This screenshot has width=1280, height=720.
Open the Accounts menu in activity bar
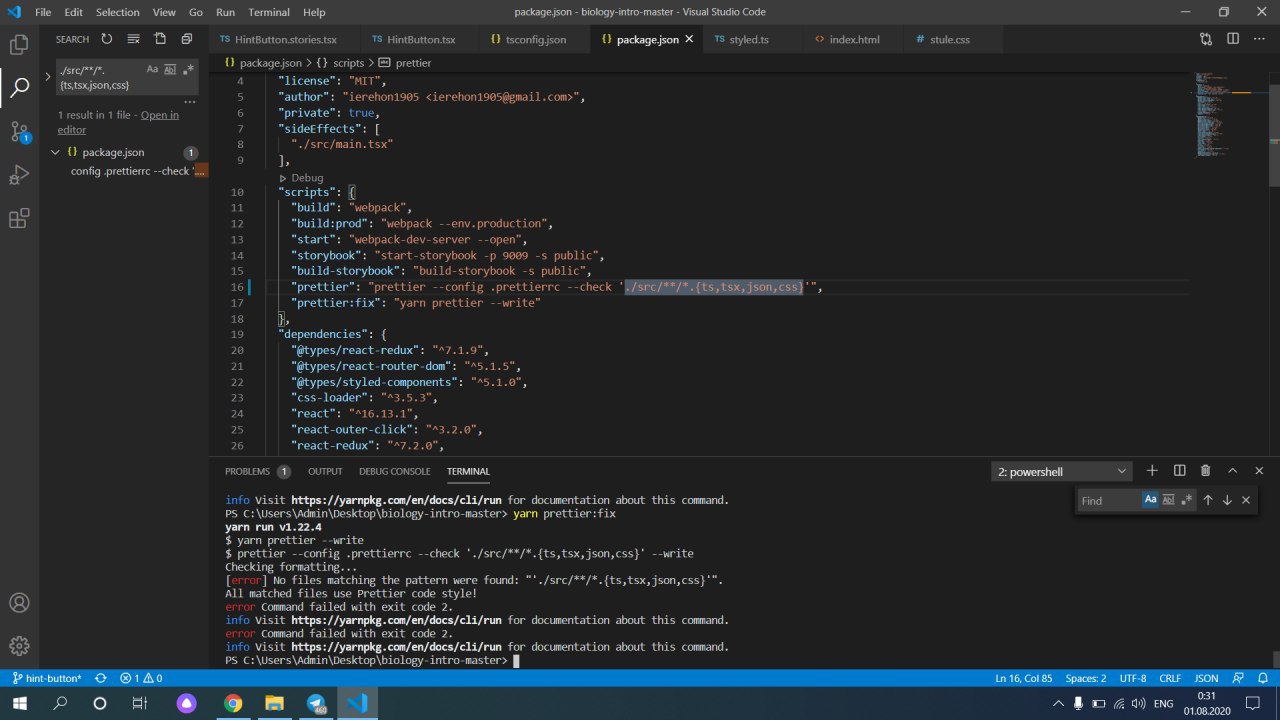19,603
